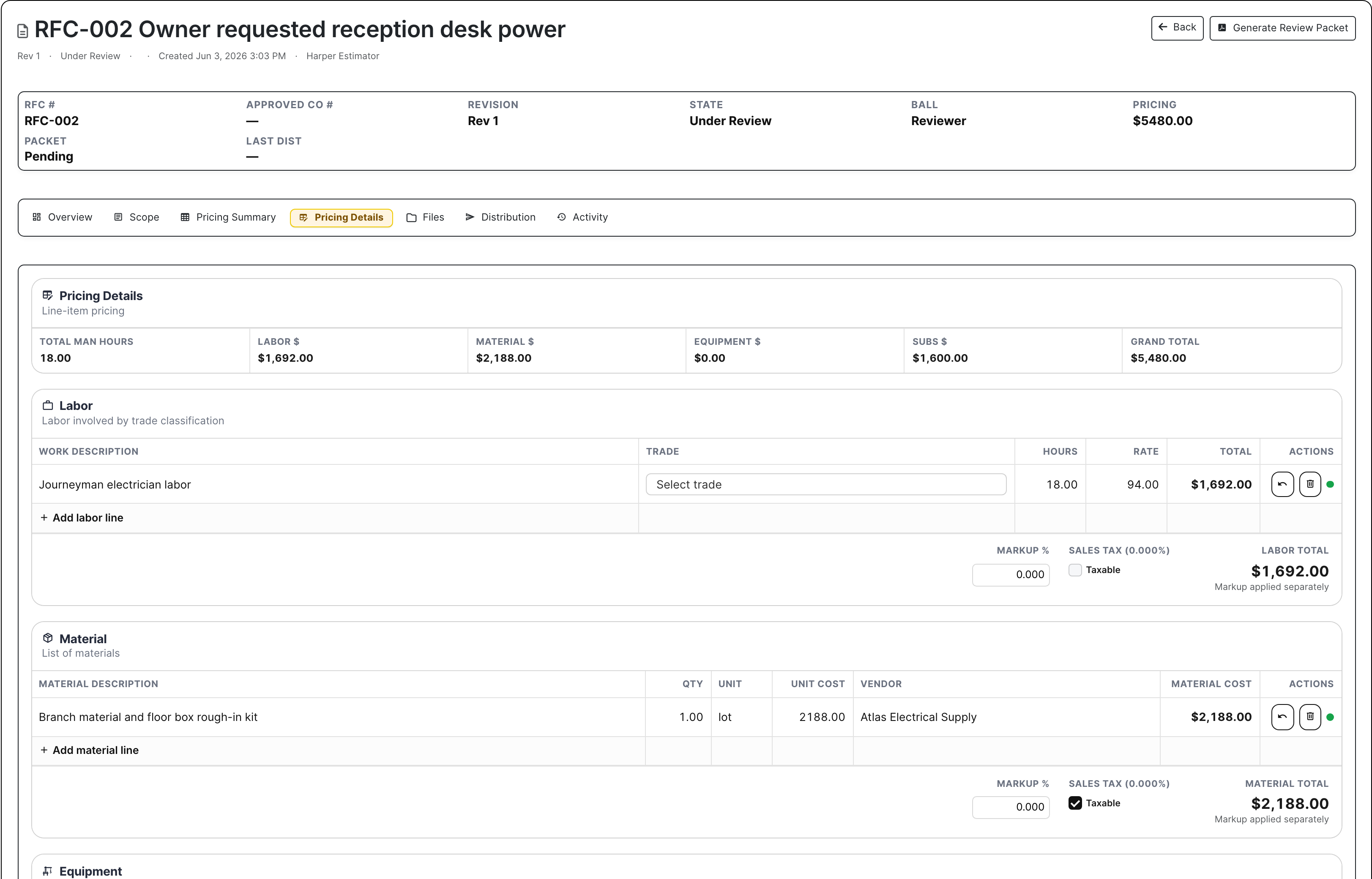
Task: Edit the material unit lot
Action: 741,717
